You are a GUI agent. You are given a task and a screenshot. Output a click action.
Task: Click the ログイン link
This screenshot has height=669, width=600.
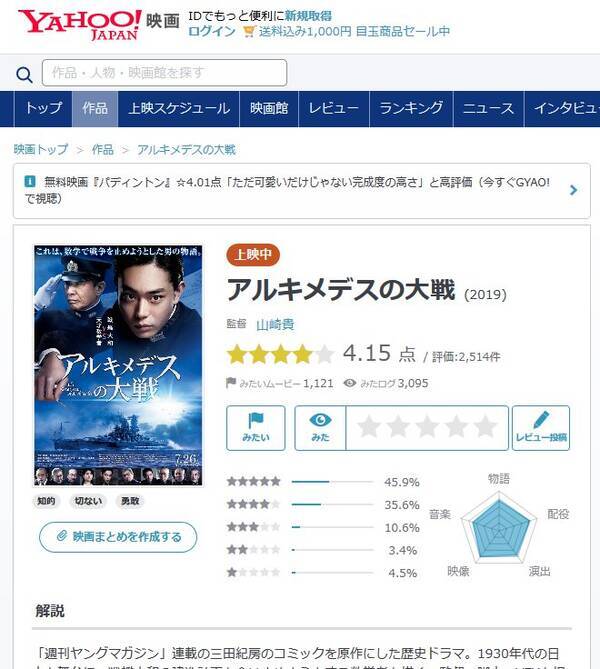[x=212, y=32]
